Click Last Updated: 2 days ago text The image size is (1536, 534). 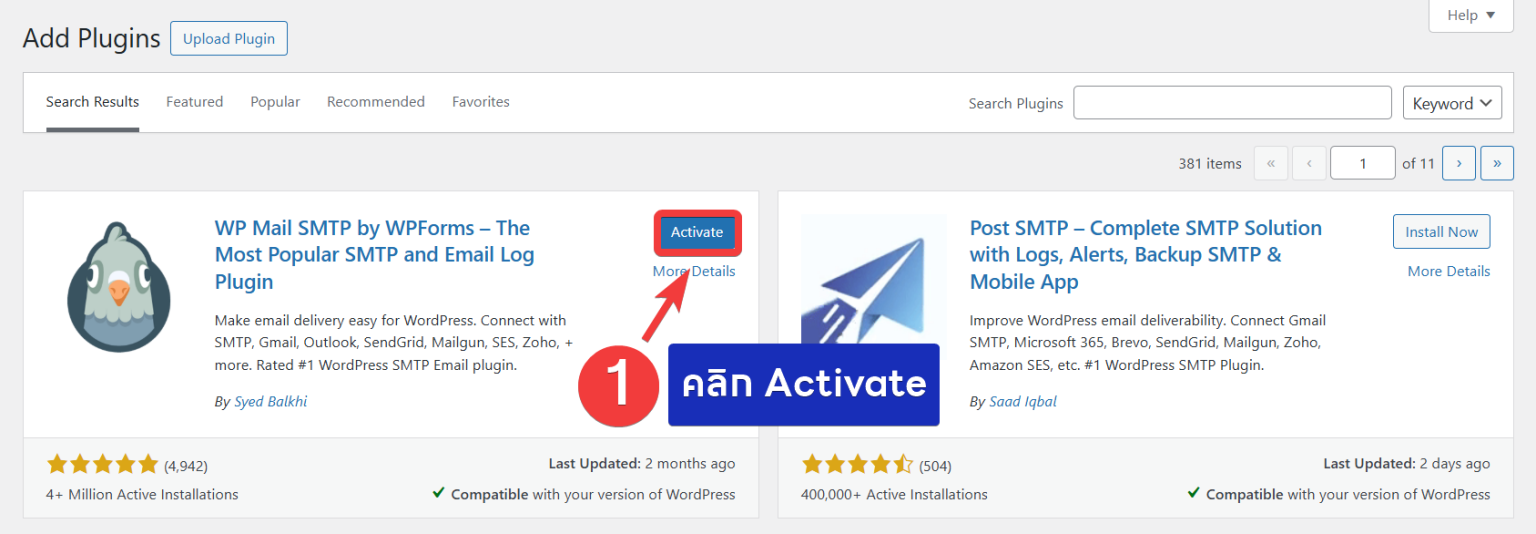(x=1407, y=464)
